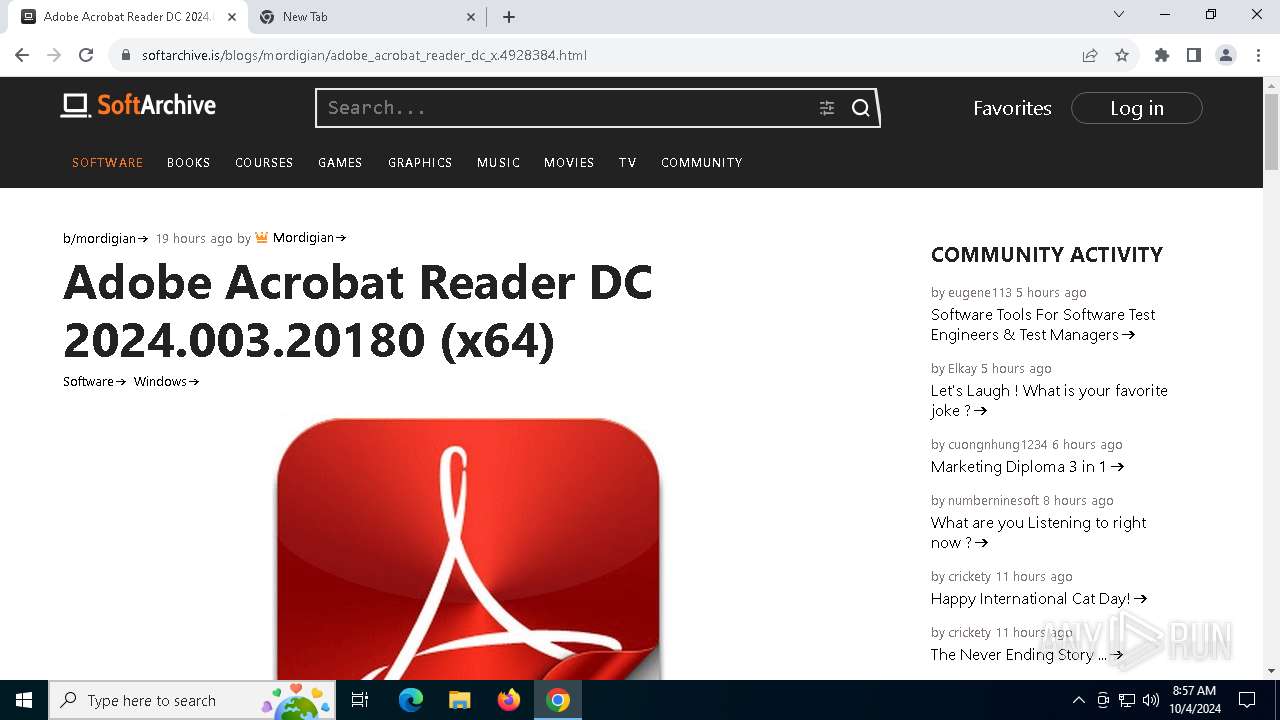Open the Chrome extensions puzzle icon
The width and height of the screenshot is (1280, 720).
pyautogui.click(x=1162, y=55)
